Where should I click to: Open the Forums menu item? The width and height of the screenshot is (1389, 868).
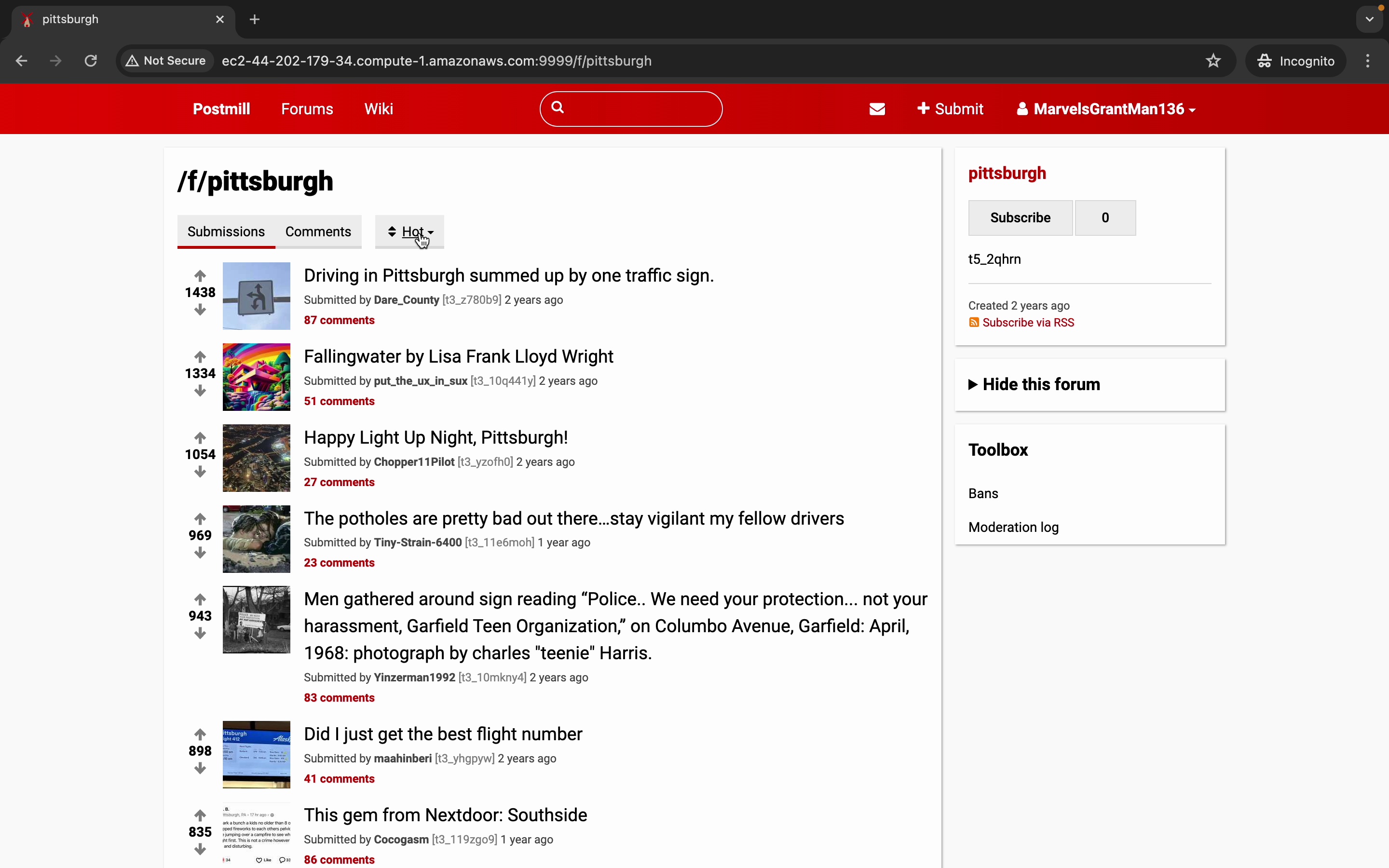pos(307,109)
